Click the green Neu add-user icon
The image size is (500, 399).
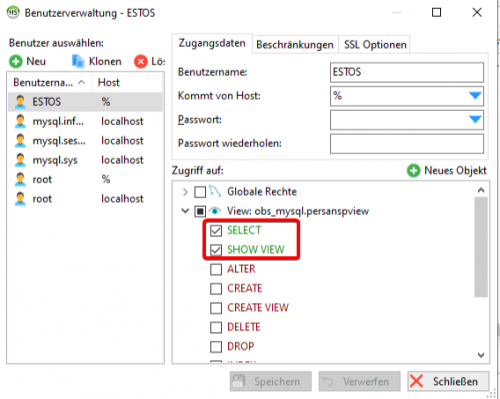pyautogui.click(x=16, y=62)
